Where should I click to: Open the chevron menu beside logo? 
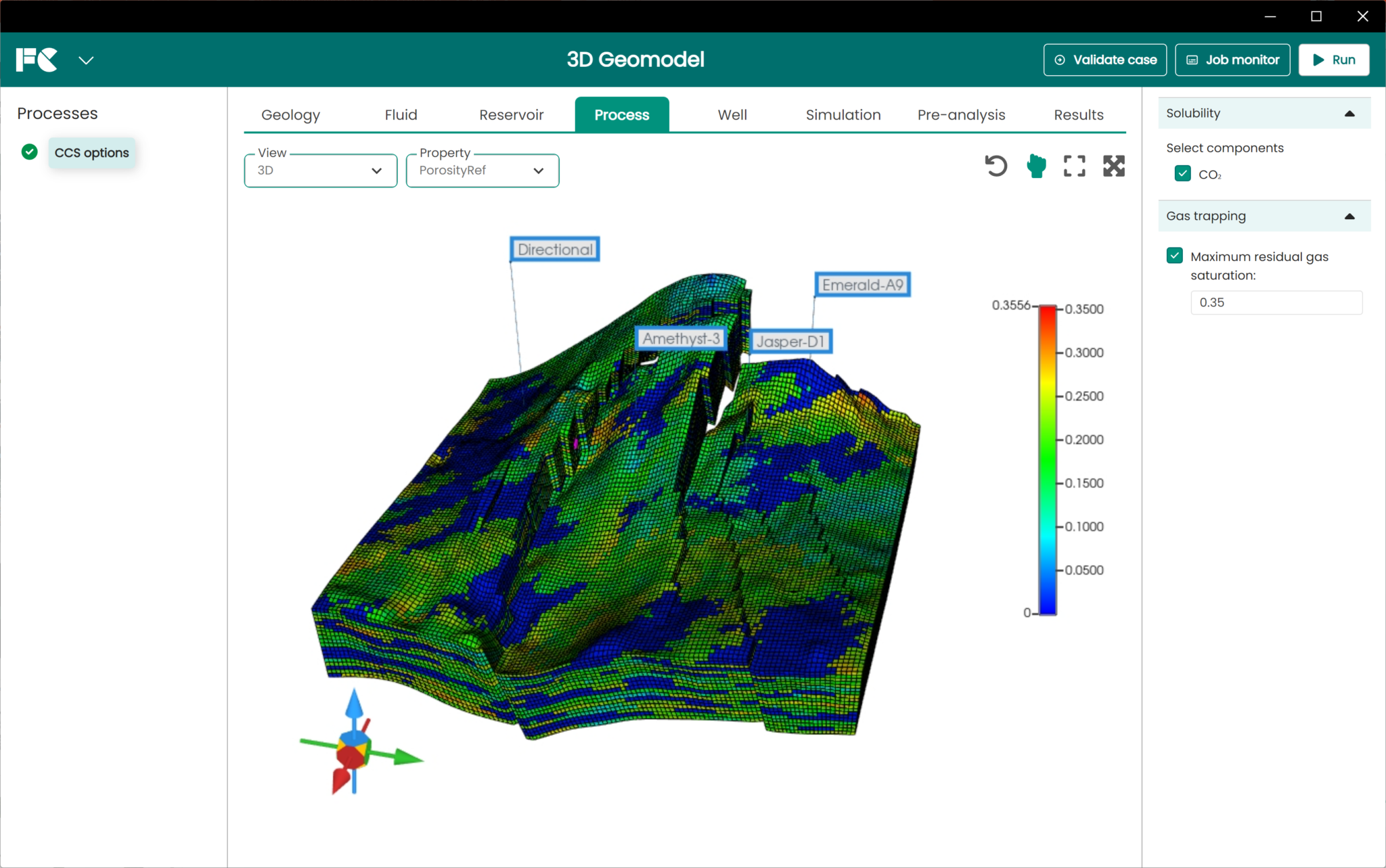click(86, 60)
